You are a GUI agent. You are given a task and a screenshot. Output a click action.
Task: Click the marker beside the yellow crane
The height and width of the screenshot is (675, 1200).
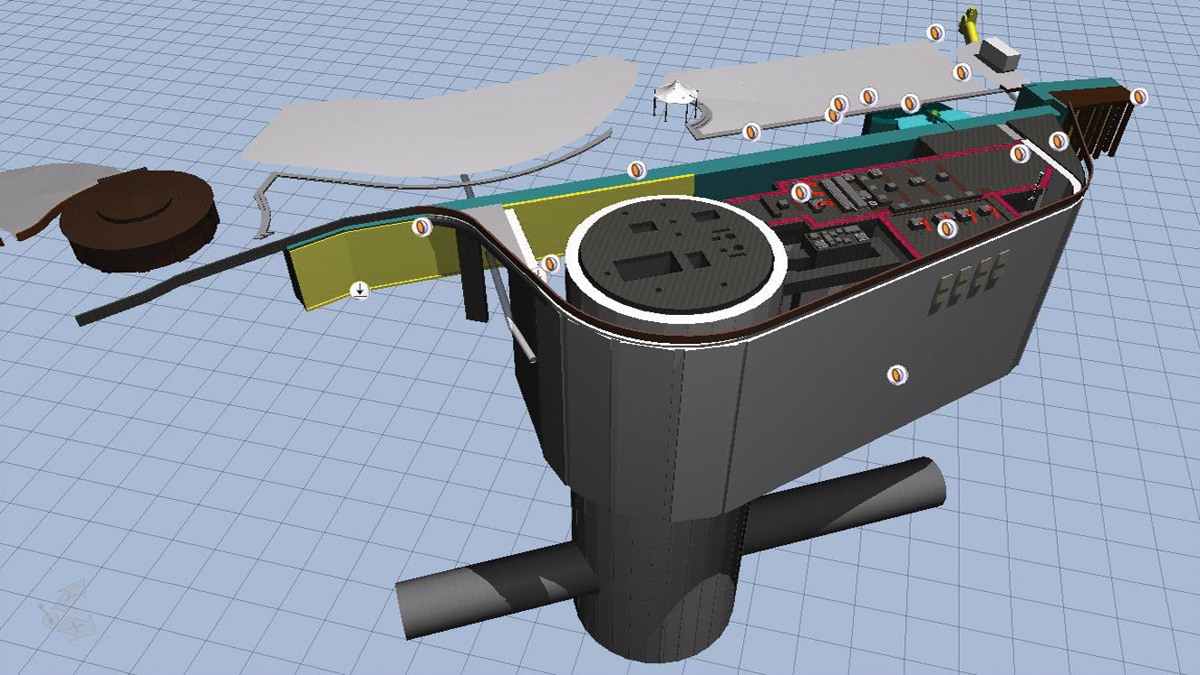935,33
